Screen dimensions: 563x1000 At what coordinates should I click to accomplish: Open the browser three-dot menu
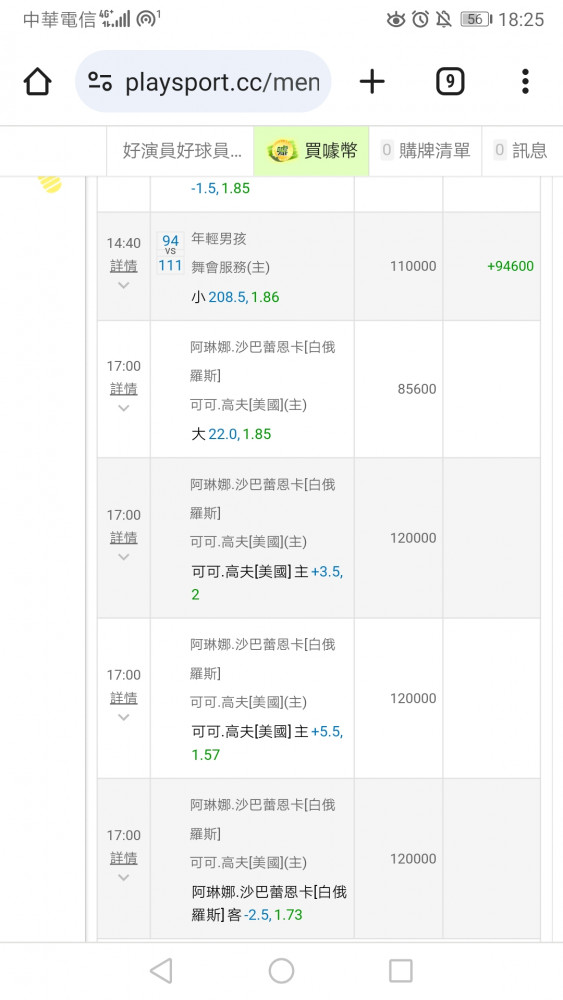point(525,82)
